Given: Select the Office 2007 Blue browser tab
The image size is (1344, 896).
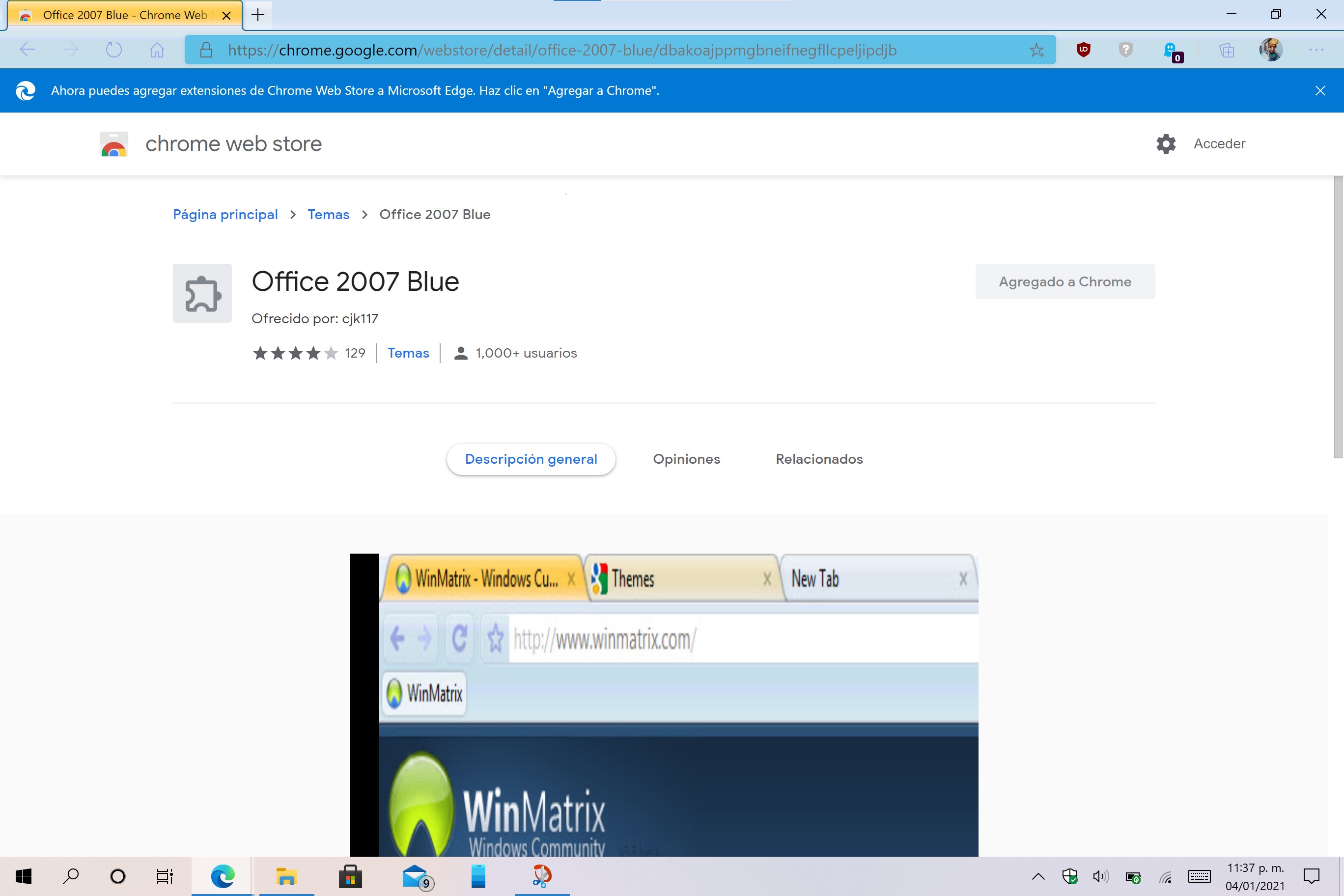Looking at the screenshot, I should click(125, 15).
